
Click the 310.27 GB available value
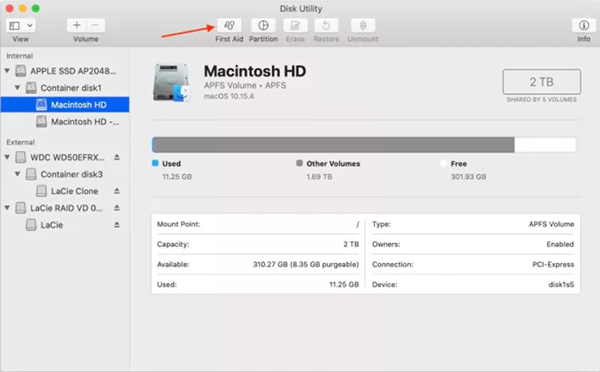pyautogui.click(x=306, y=264)
